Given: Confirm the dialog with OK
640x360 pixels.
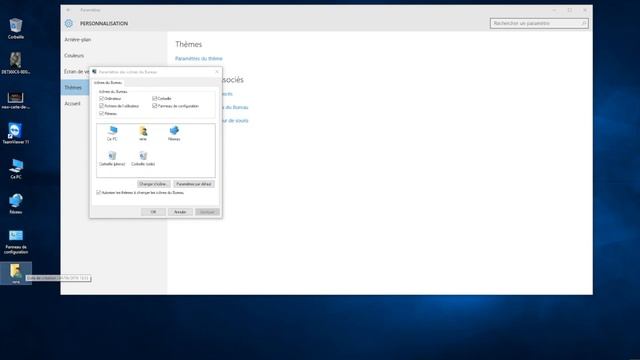Looking at the screenshot, I should pyautogui.click(x=153, y=212).
